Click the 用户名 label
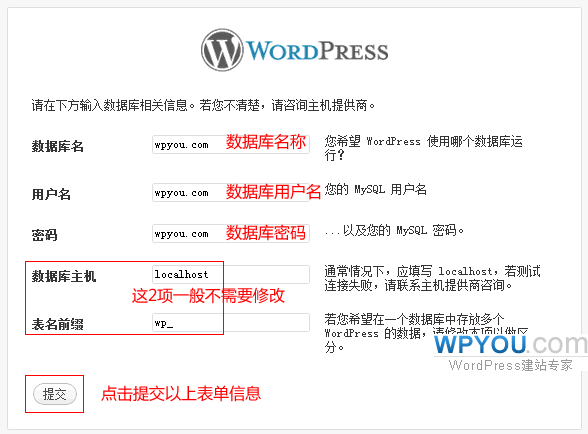 [51, 194]
